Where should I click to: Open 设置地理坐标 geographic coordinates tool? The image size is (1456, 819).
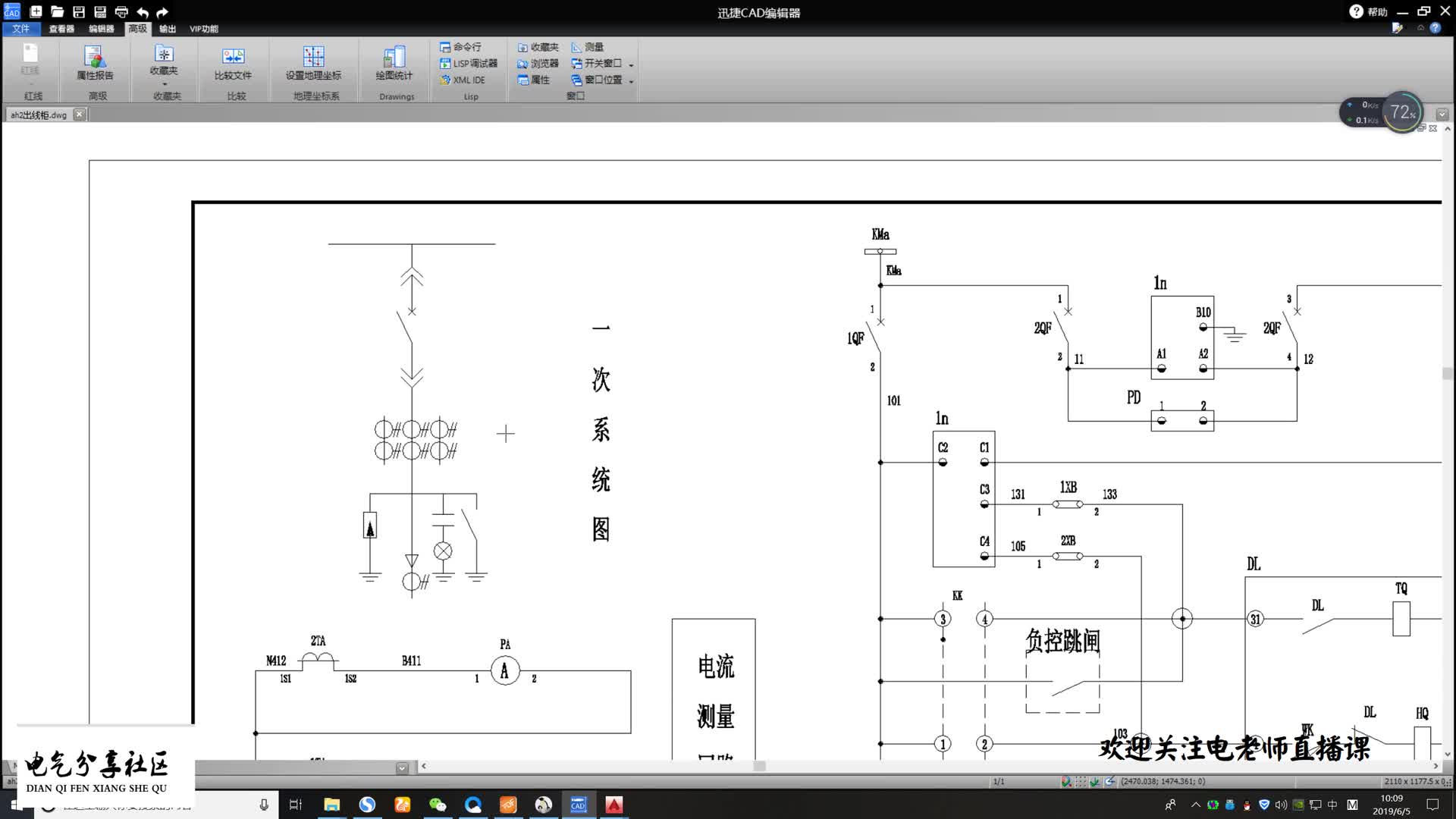pyautogui.click(x=313, y=62)
